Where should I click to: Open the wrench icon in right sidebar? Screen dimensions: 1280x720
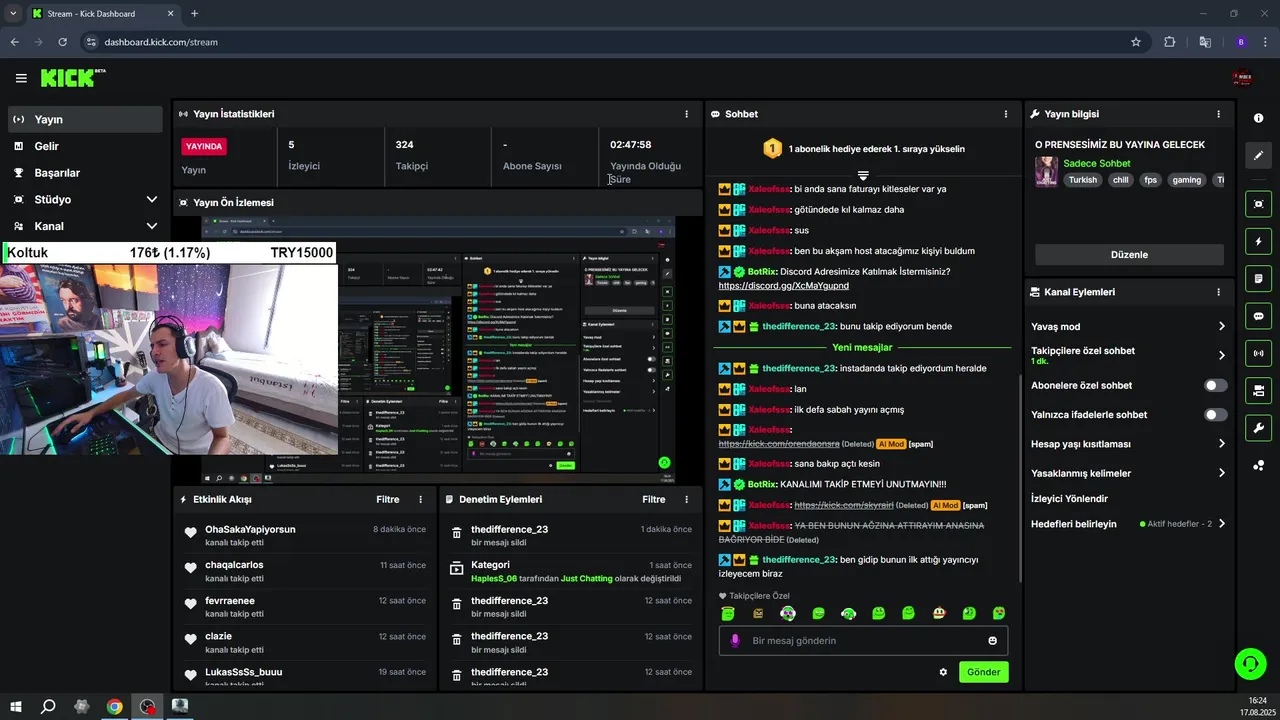(1258, 428)
